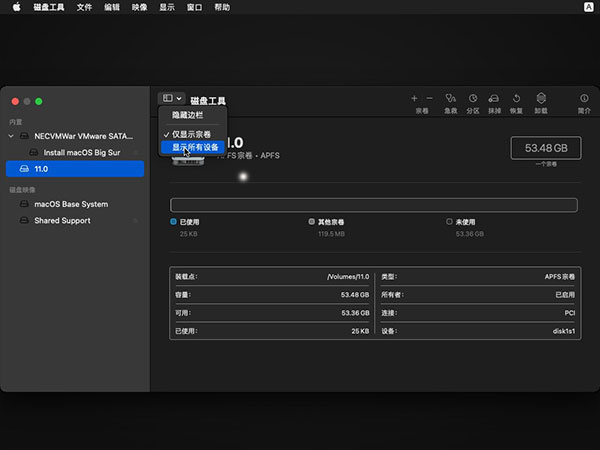The width and height of the screenshot is (600, 450).
Task: Click the add volume plus icon
Action: click(x=414, y=98)
